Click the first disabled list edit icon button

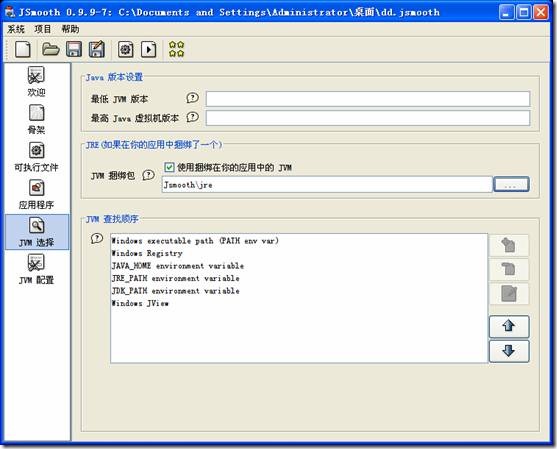tap(509, 245)
